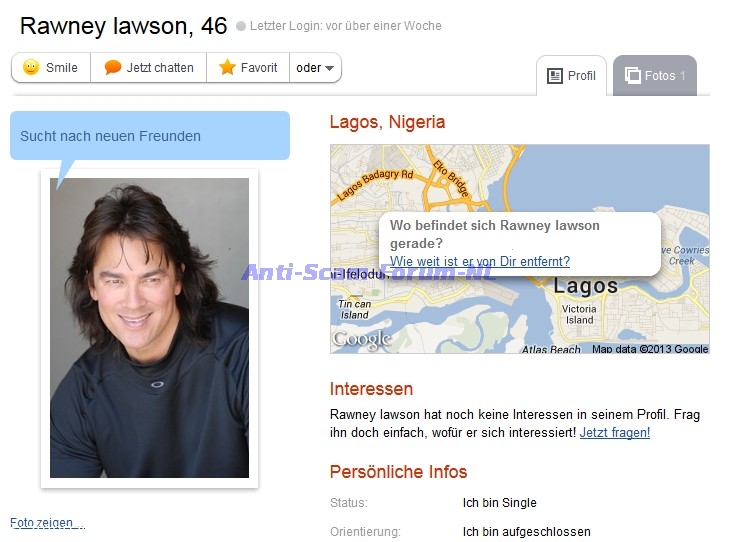Add profile as Favorit
The image size is (733, 542).
coord(248,68)
